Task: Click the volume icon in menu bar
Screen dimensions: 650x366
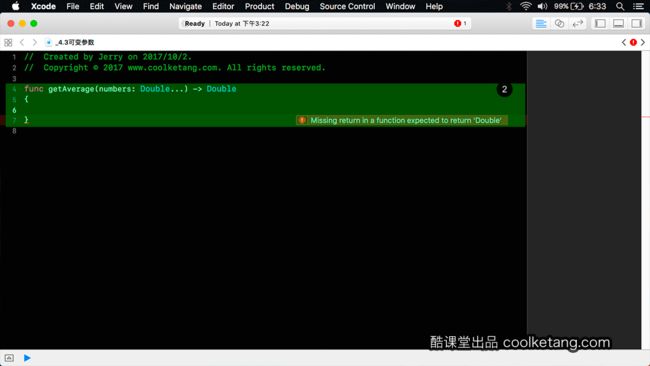Action: coord(542,6)
